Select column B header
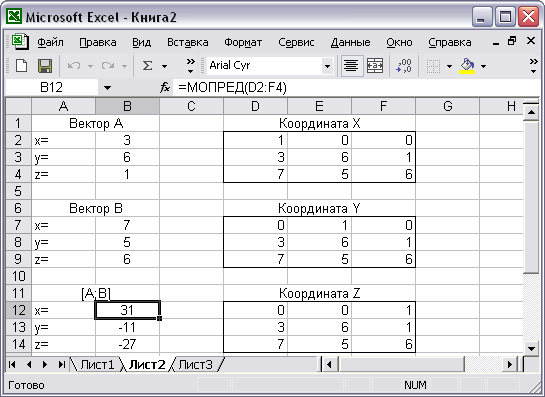 127,106
